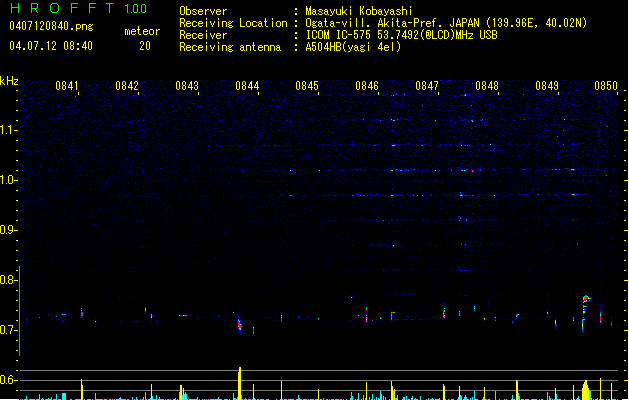Click the 'Receiving antenna' label
Image resolution: width=629 pixels, height=400 pixels.
tap(230, 47)
